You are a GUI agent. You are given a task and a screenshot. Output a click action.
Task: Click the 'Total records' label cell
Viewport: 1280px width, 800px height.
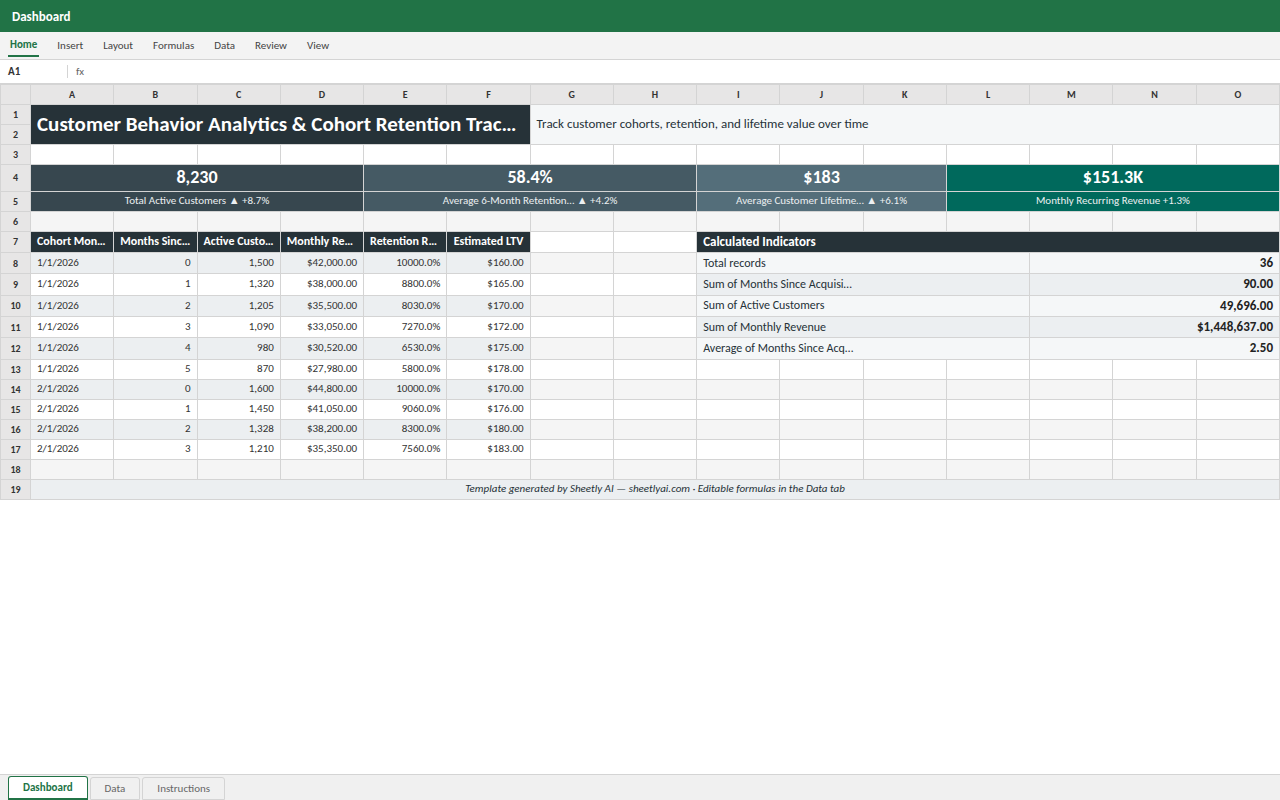point(863,263)
